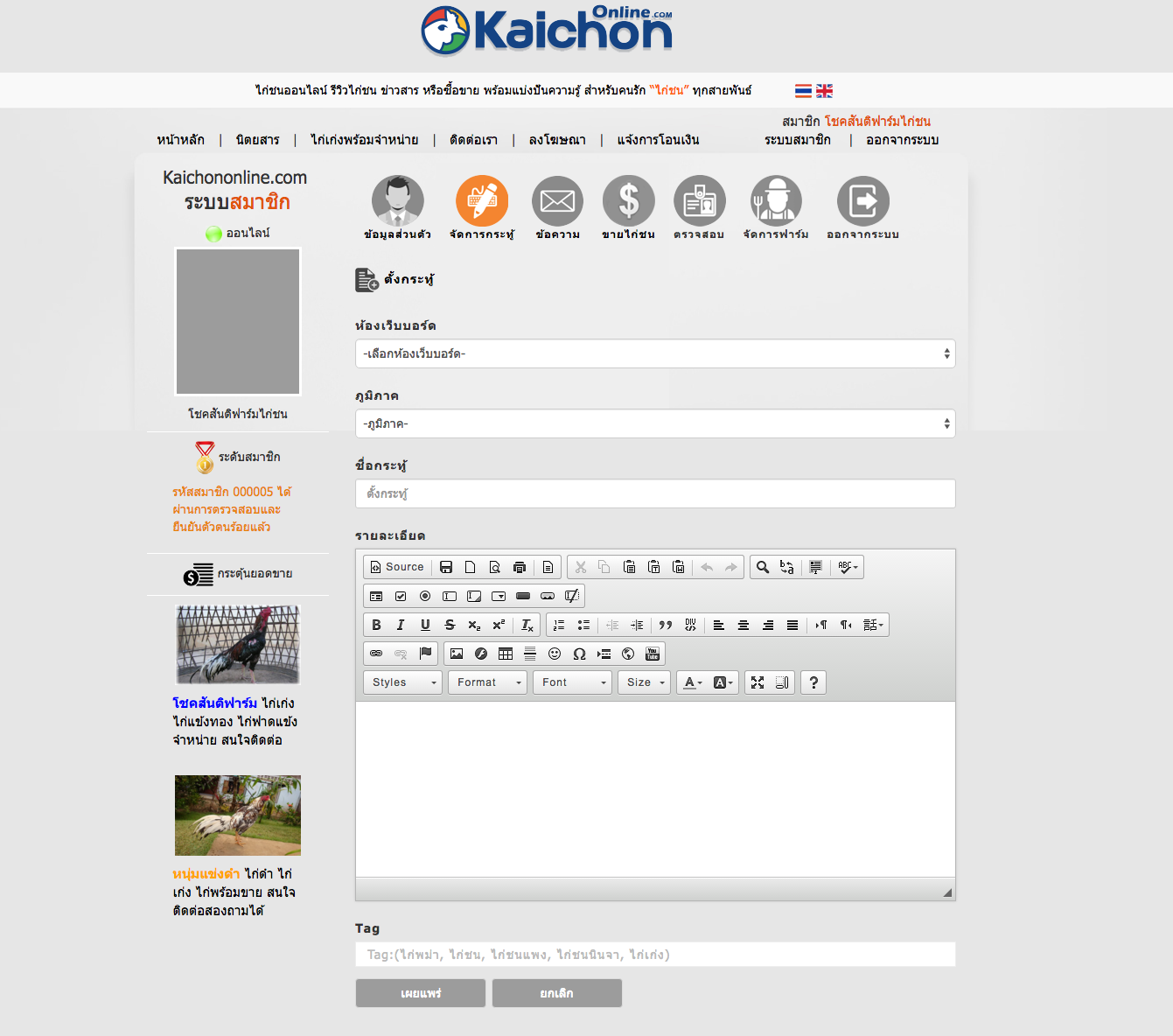
Task: Click the Insert Table icon
Action: point(506,654)
